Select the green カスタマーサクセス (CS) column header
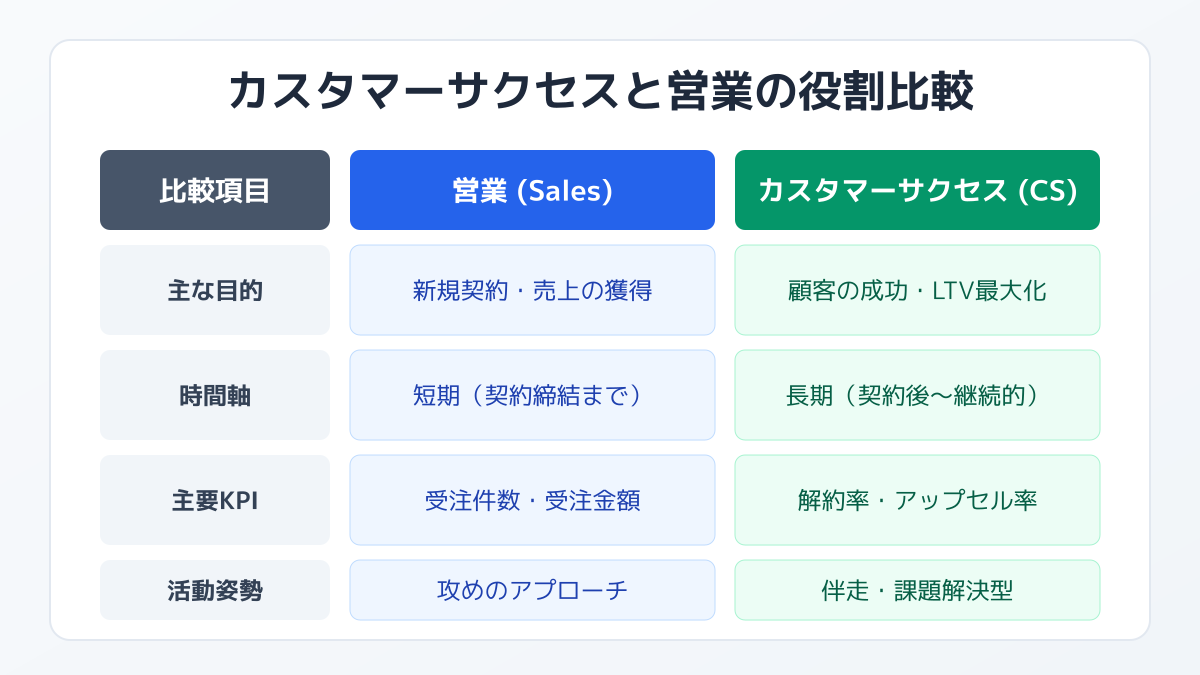This screenshot has height=675, width=1200. click(x=917, y=190)
